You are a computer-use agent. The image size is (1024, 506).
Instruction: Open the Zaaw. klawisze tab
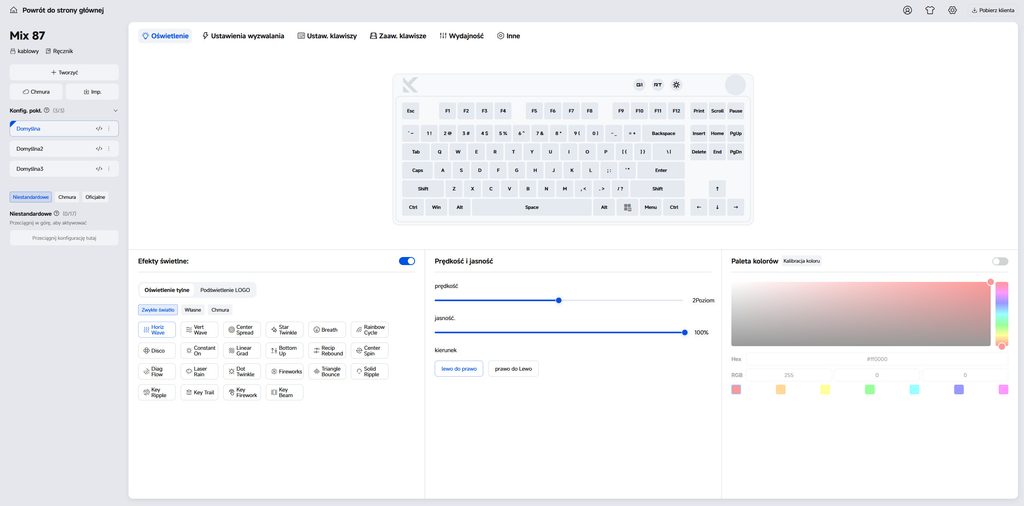(x=398, y=36)
